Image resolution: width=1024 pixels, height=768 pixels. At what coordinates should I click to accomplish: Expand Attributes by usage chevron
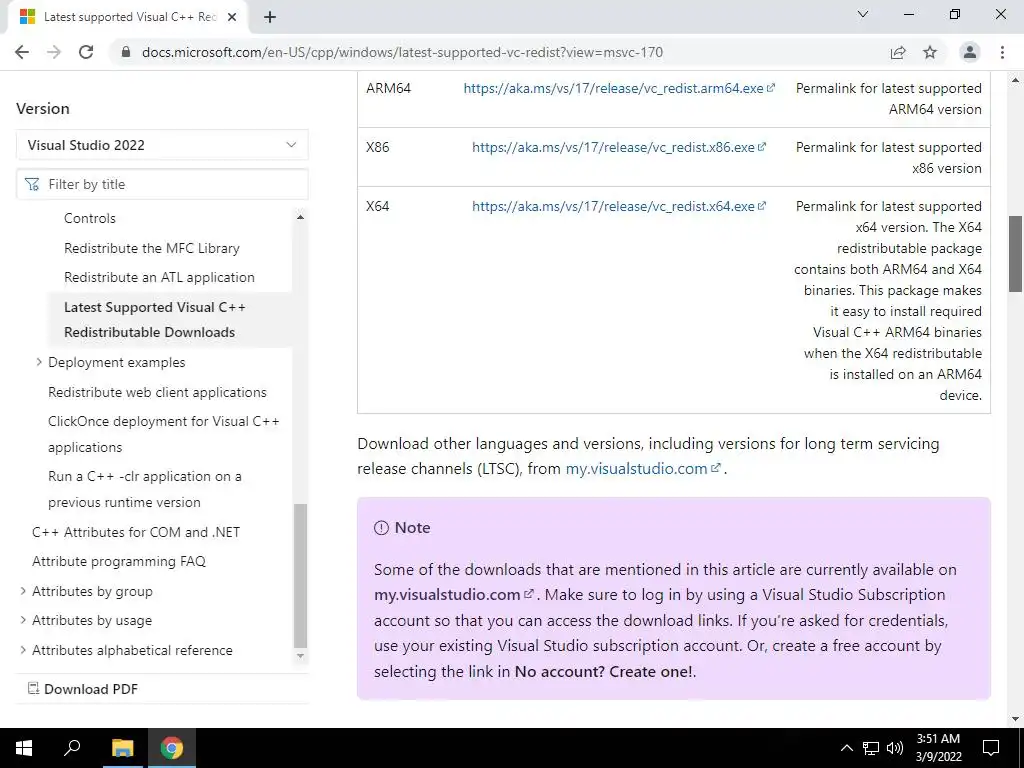coord(23,620)
